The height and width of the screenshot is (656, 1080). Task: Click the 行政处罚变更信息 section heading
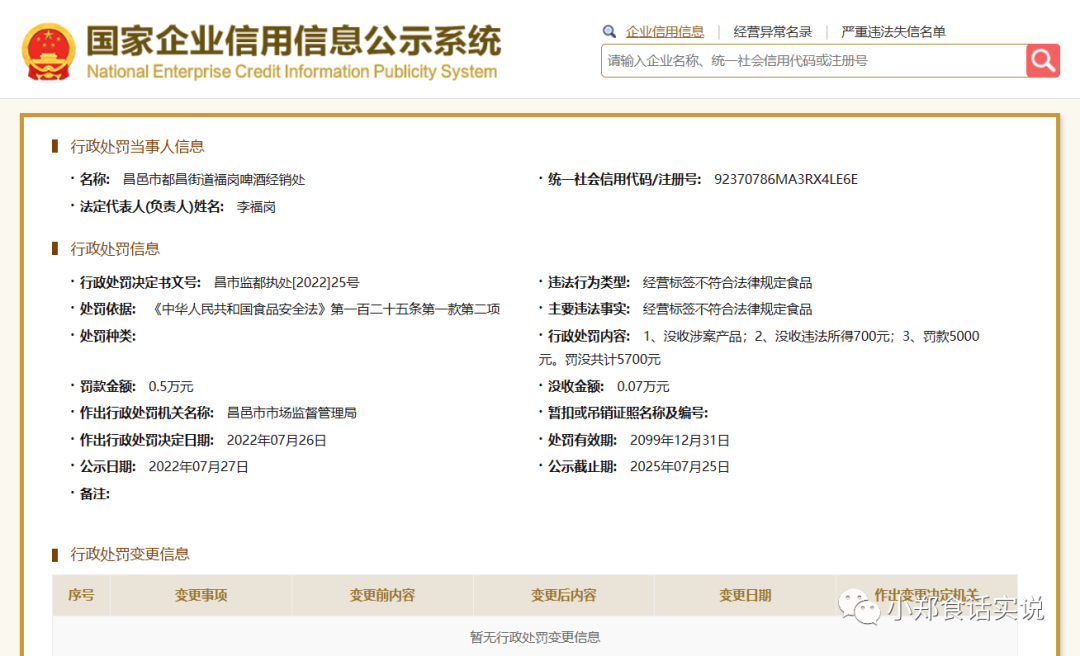coord(129,554)
